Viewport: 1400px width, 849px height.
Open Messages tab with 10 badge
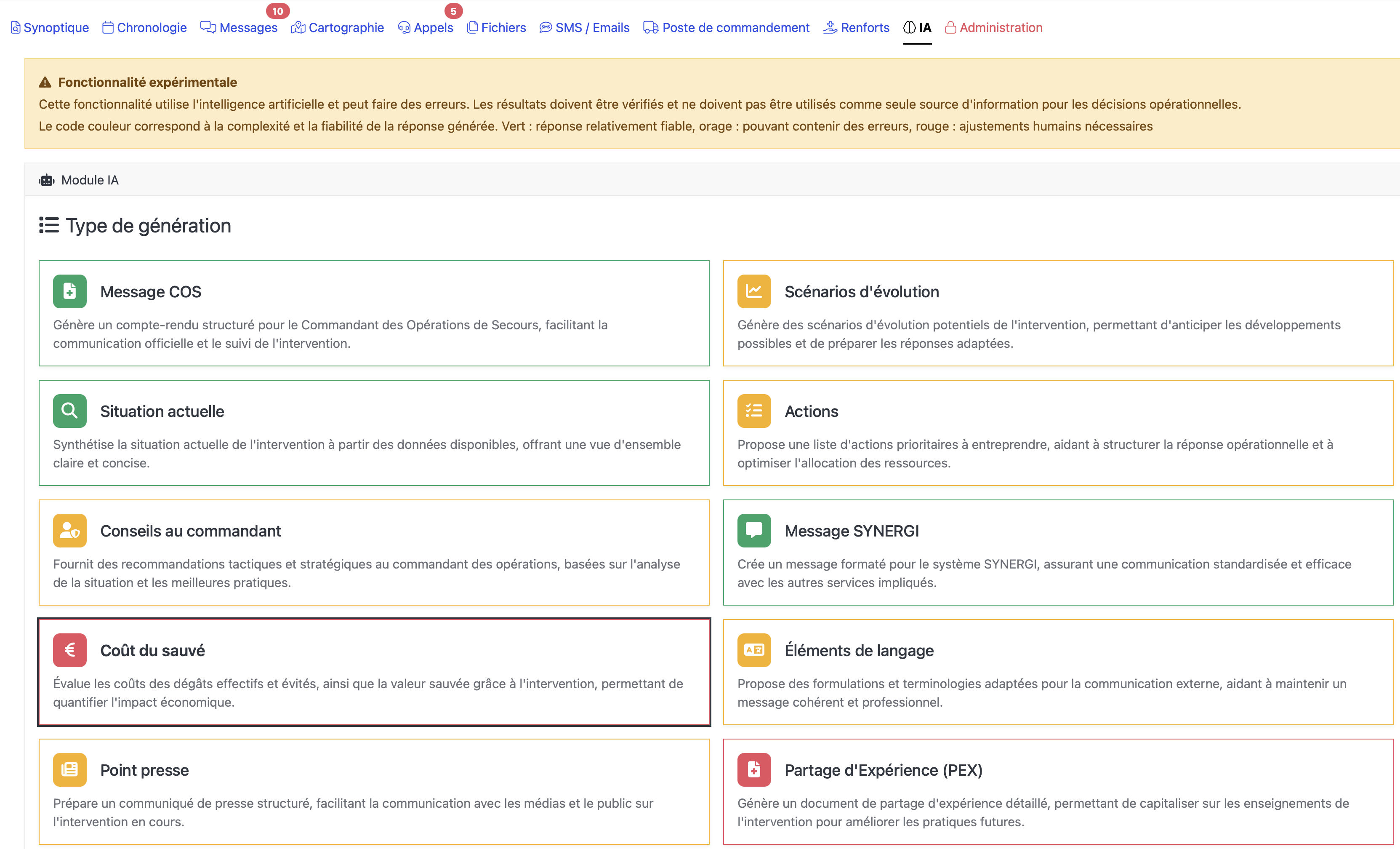(239, 27)
